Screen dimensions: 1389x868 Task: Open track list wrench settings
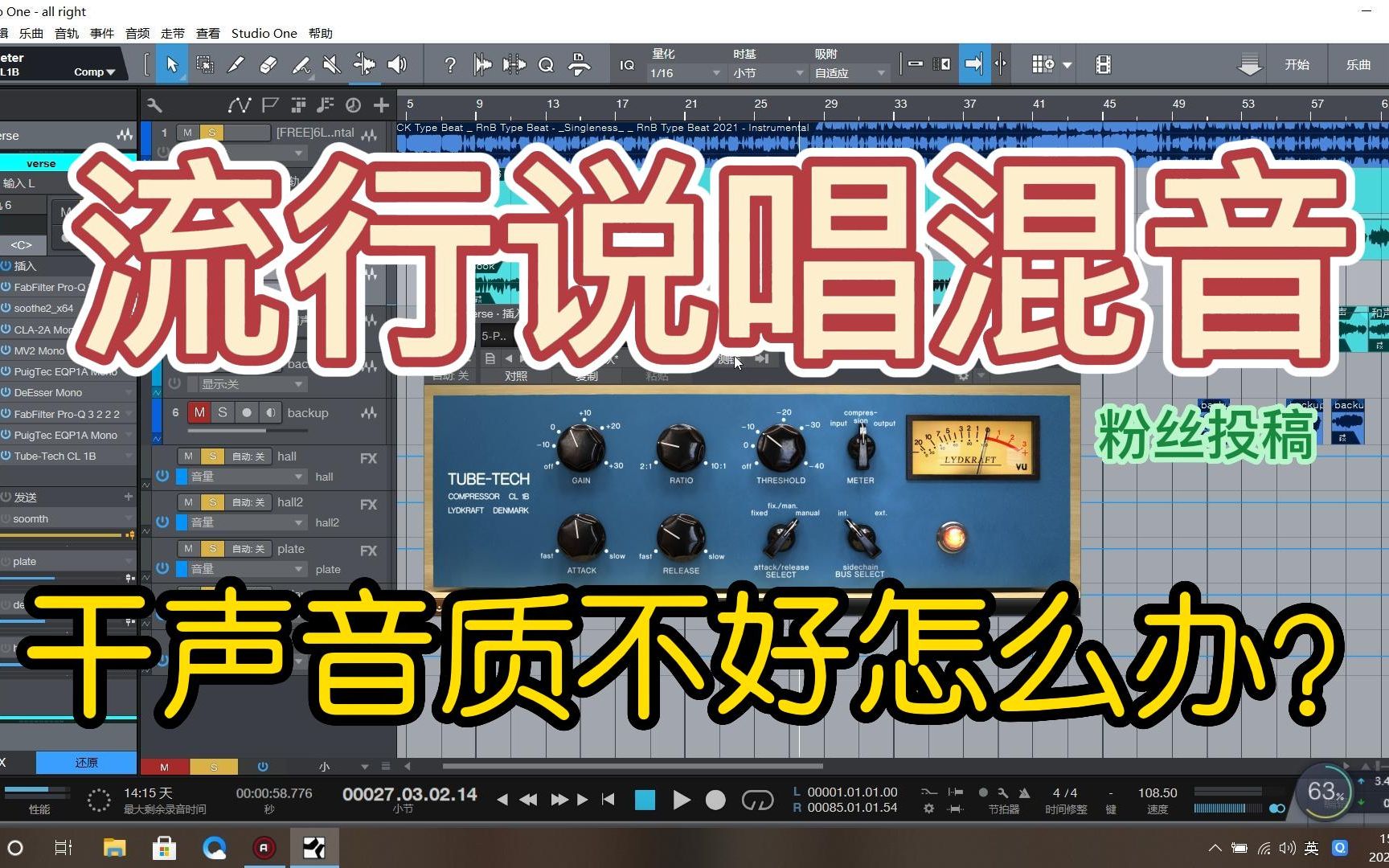[154, 104]
